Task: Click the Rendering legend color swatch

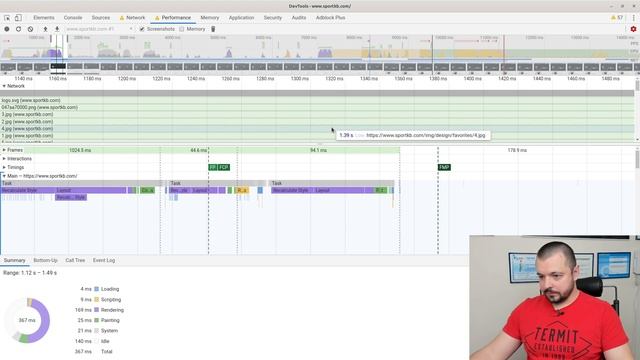Action: [x=97, y=310]
